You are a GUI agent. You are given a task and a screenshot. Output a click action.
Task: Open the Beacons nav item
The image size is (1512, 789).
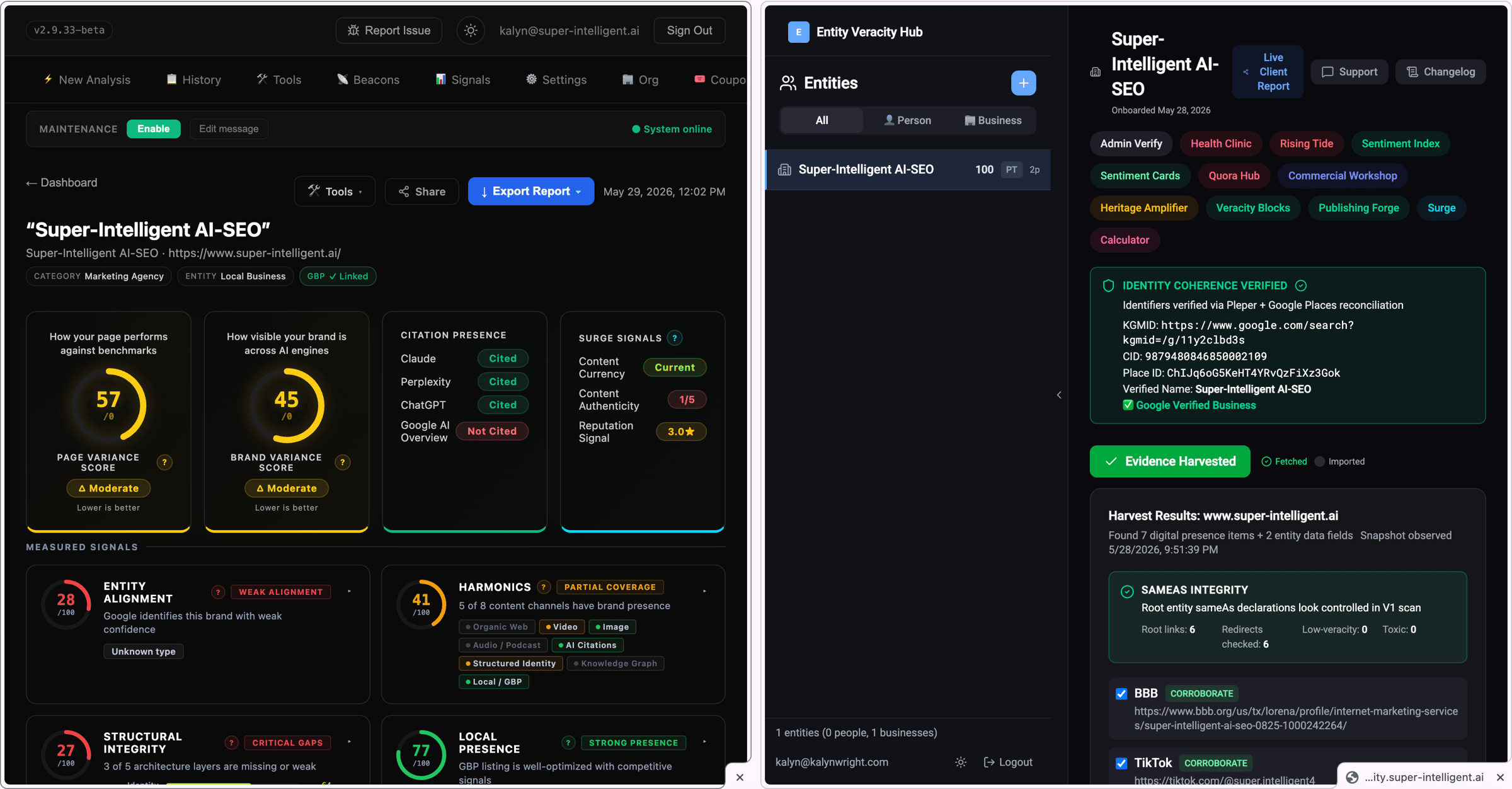click(x=368, y=79)
